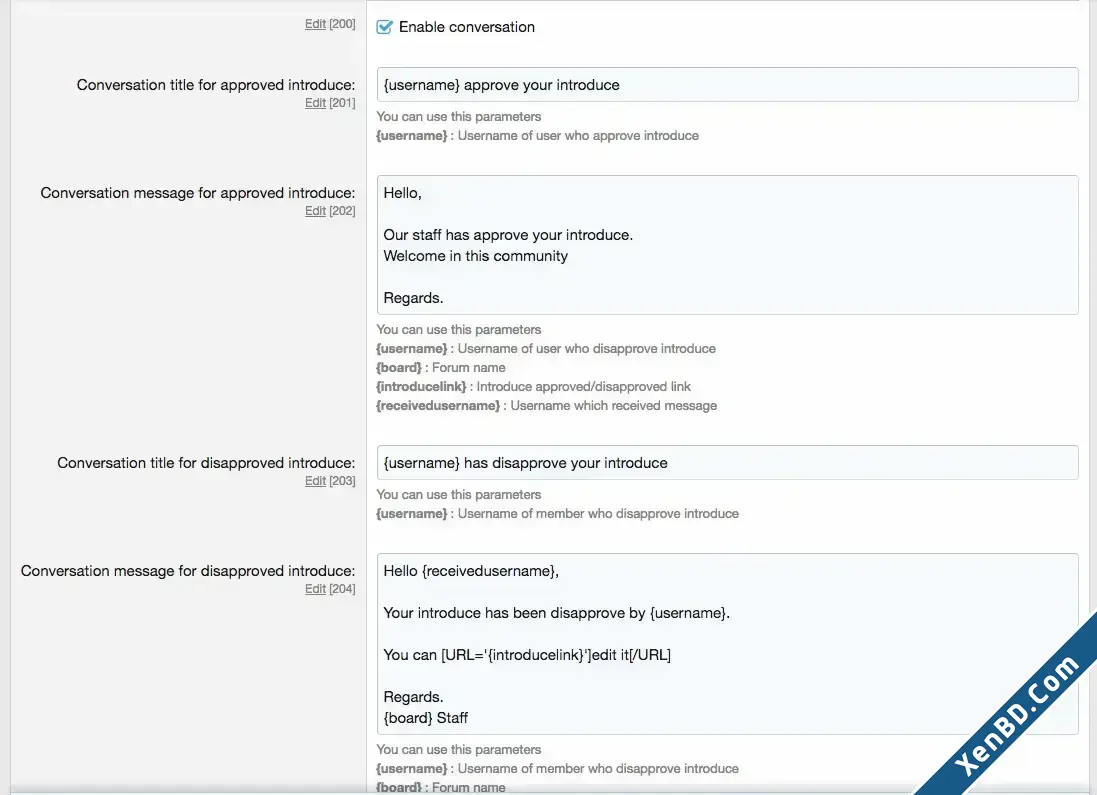
Task: Open the Edit link for option 203
Action: (x=315, y=481)
